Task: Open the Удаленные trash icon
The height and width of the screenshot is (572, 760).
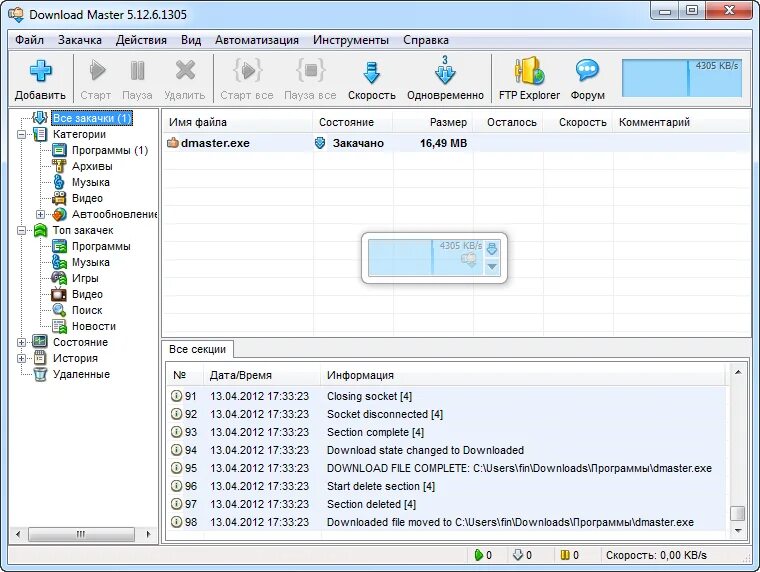Action: pos(40,374)
